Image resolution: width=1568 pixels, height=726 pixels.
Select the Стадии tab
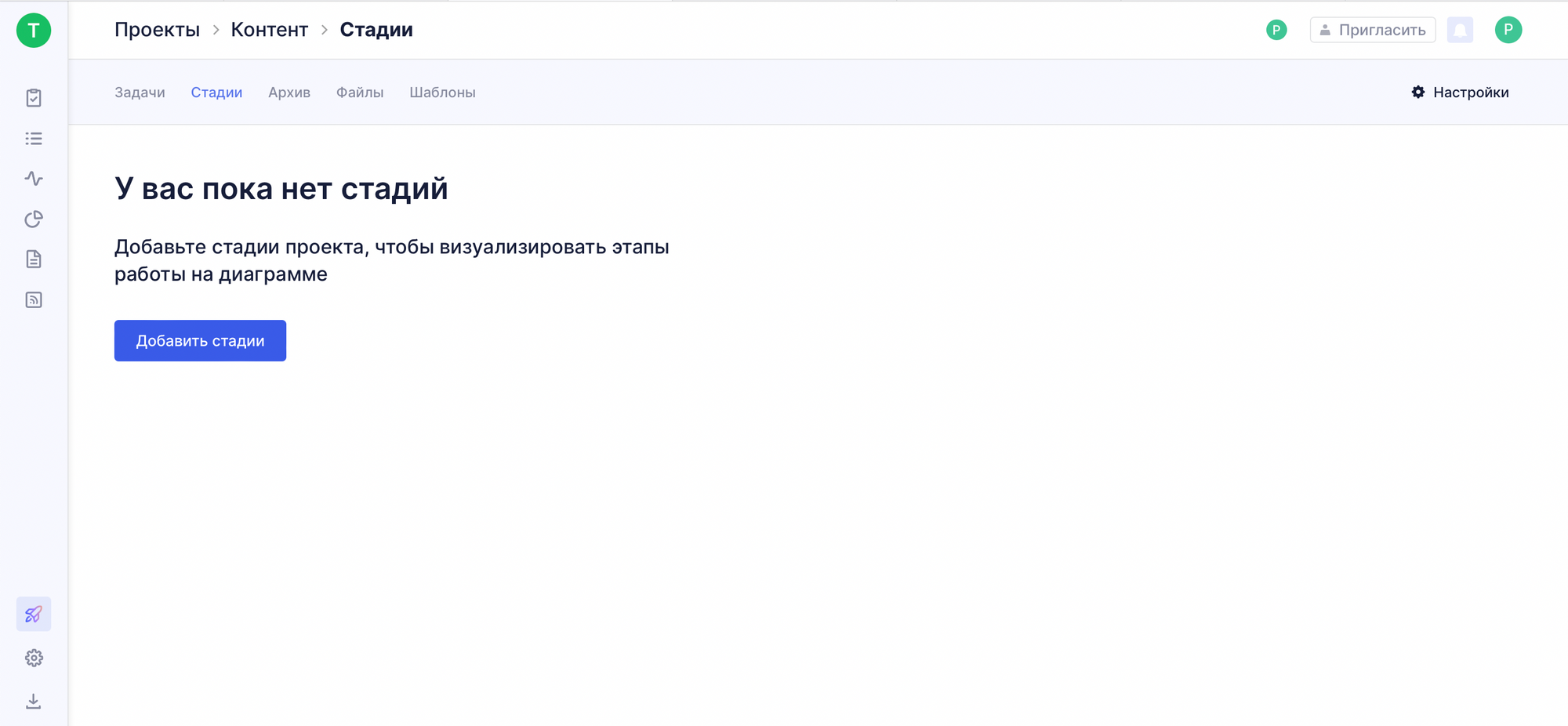(216, 93)
